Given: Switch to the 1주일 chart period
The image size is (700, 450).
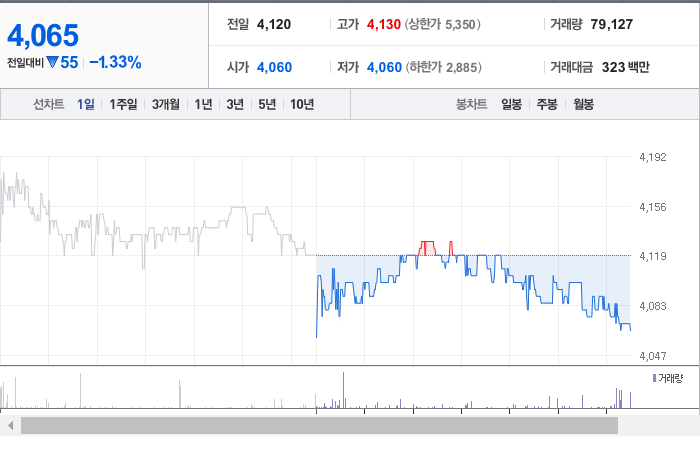Looking at the screenshot, I should click(x=123, y=104).
